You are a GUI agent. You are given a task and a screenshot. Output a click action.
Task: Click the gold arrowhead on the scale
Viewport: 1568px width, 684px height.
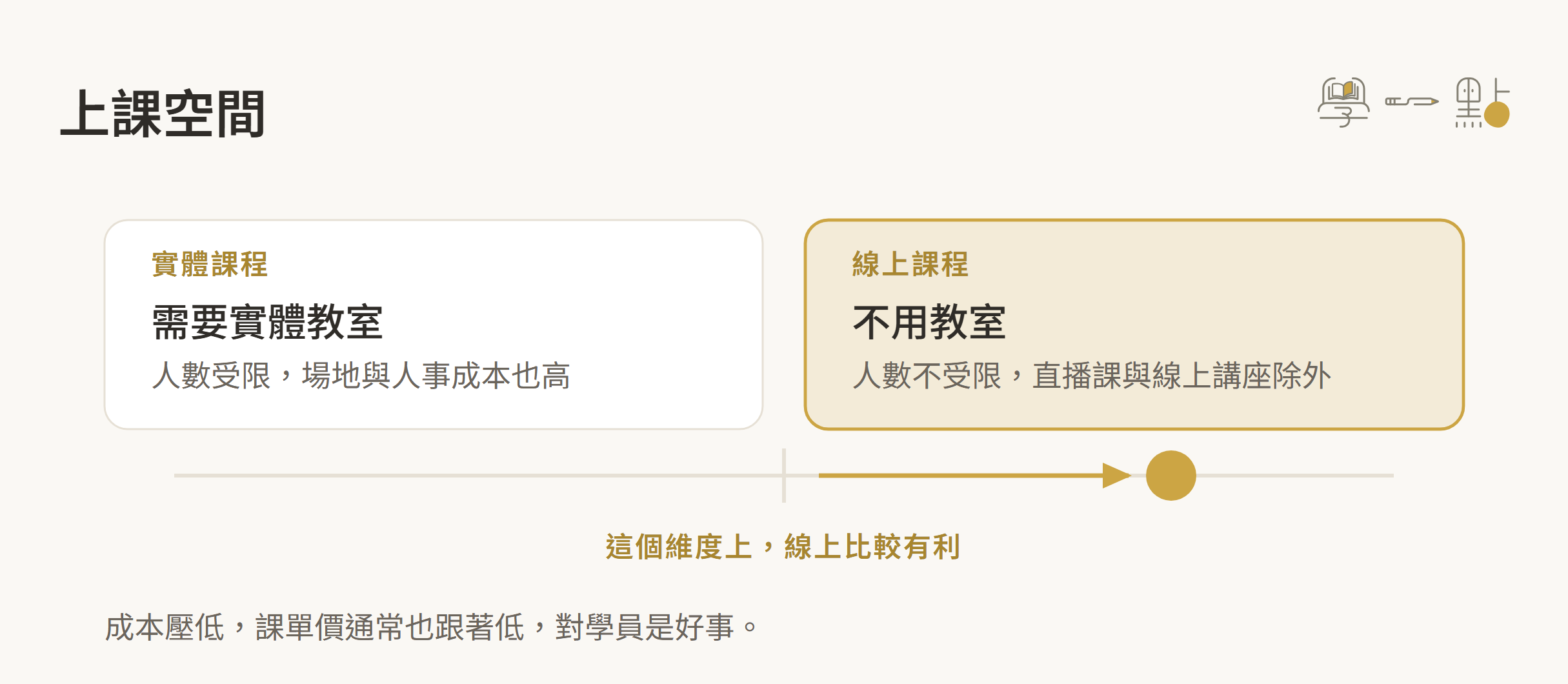click(1117, 476)
